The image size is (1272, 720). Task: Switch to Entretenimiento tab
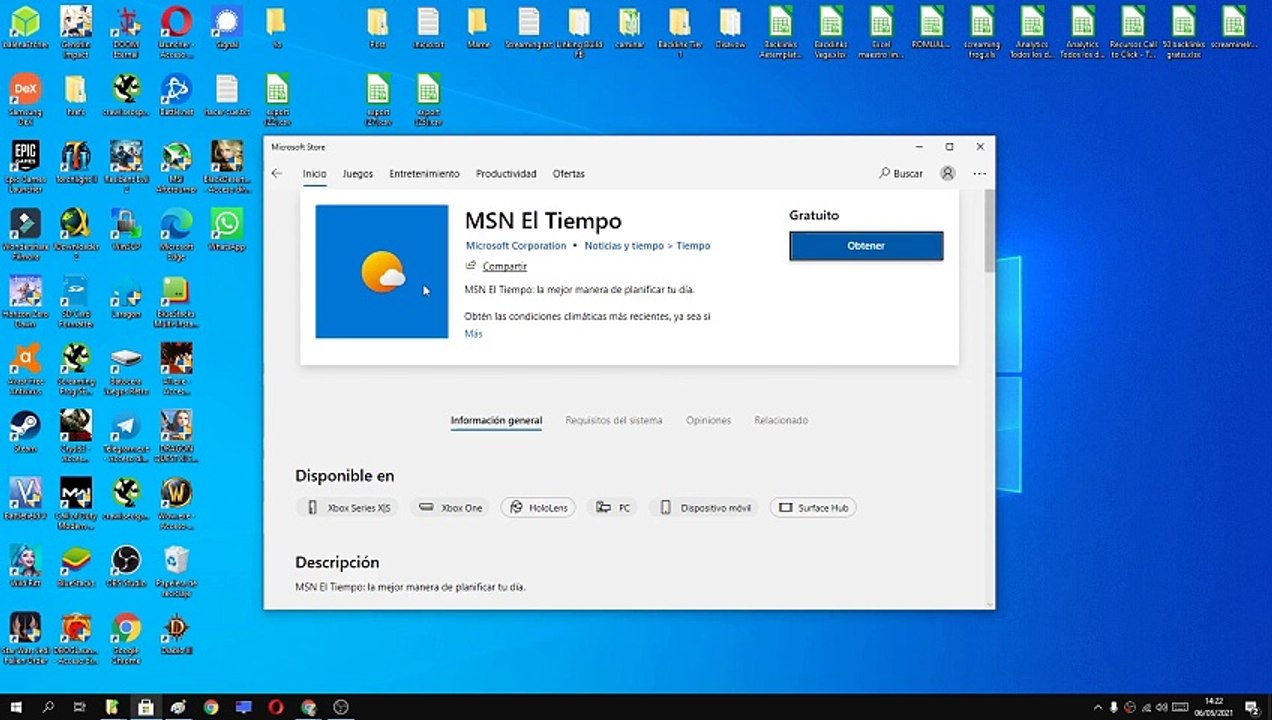click(x=424, y=174)
